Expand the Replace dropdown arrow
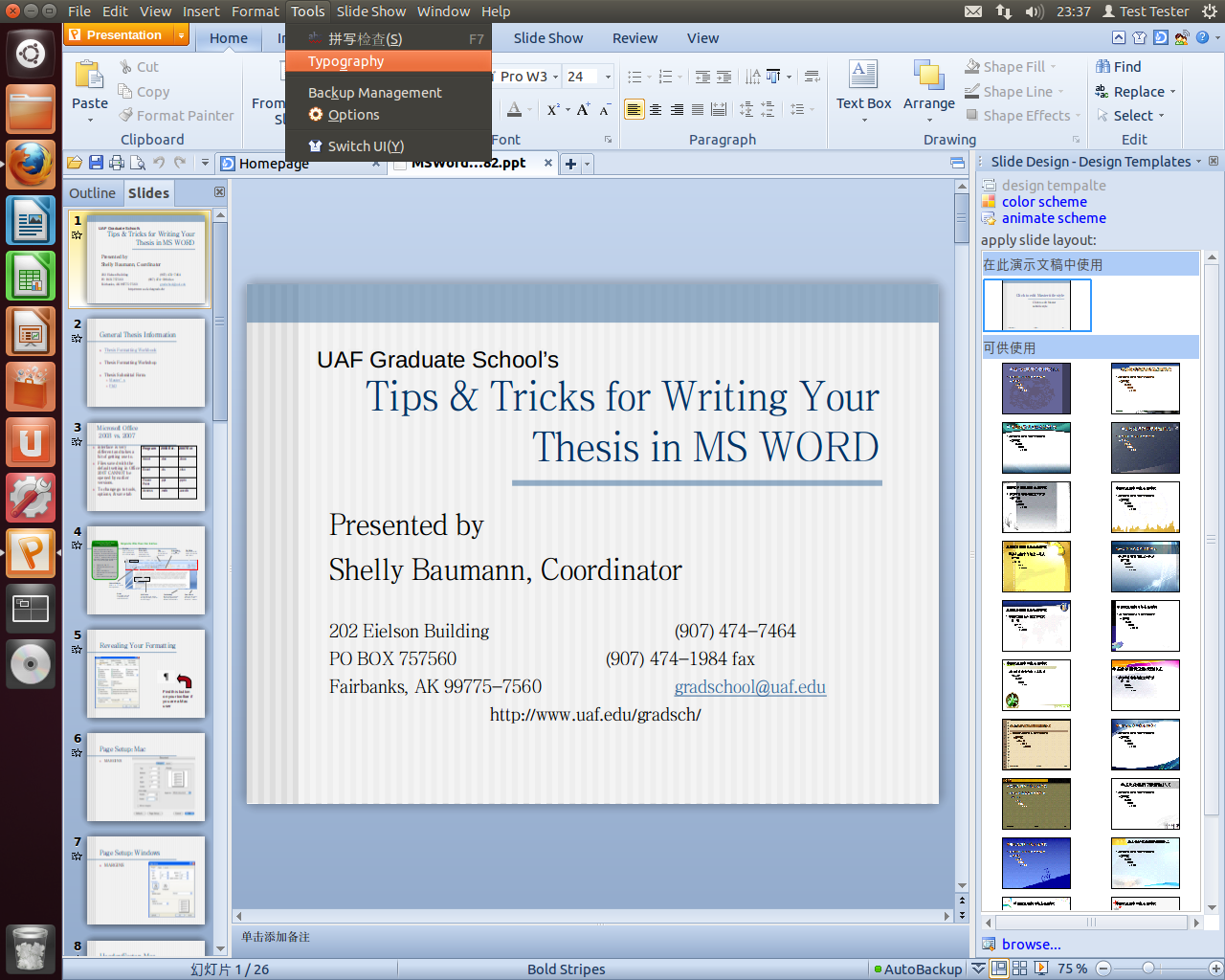Image resolution: width=1225 pixels, height=980 pixels. point(1172,92)
